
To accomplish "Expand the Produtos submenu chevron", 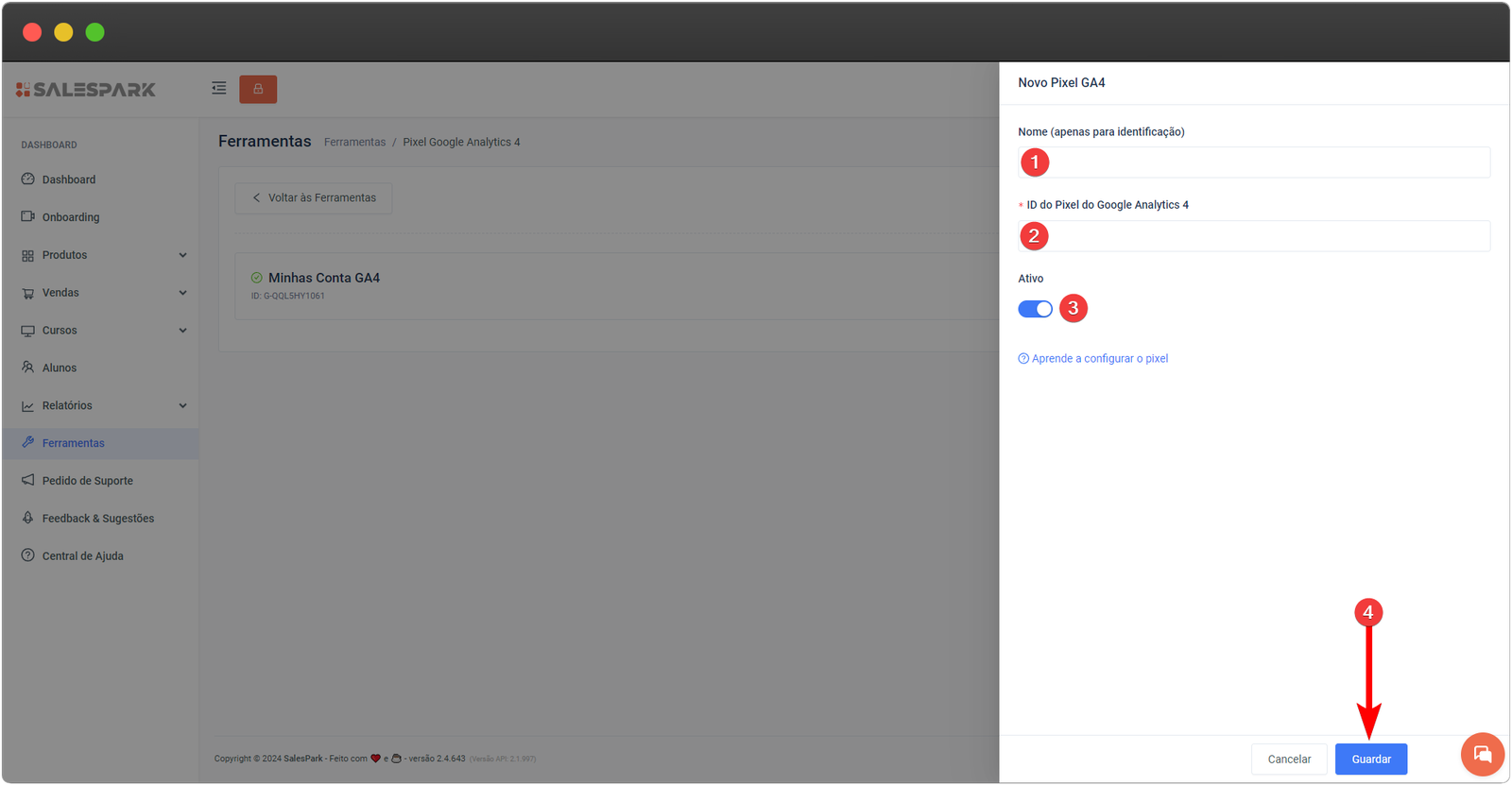I will (x=182, y=255).
